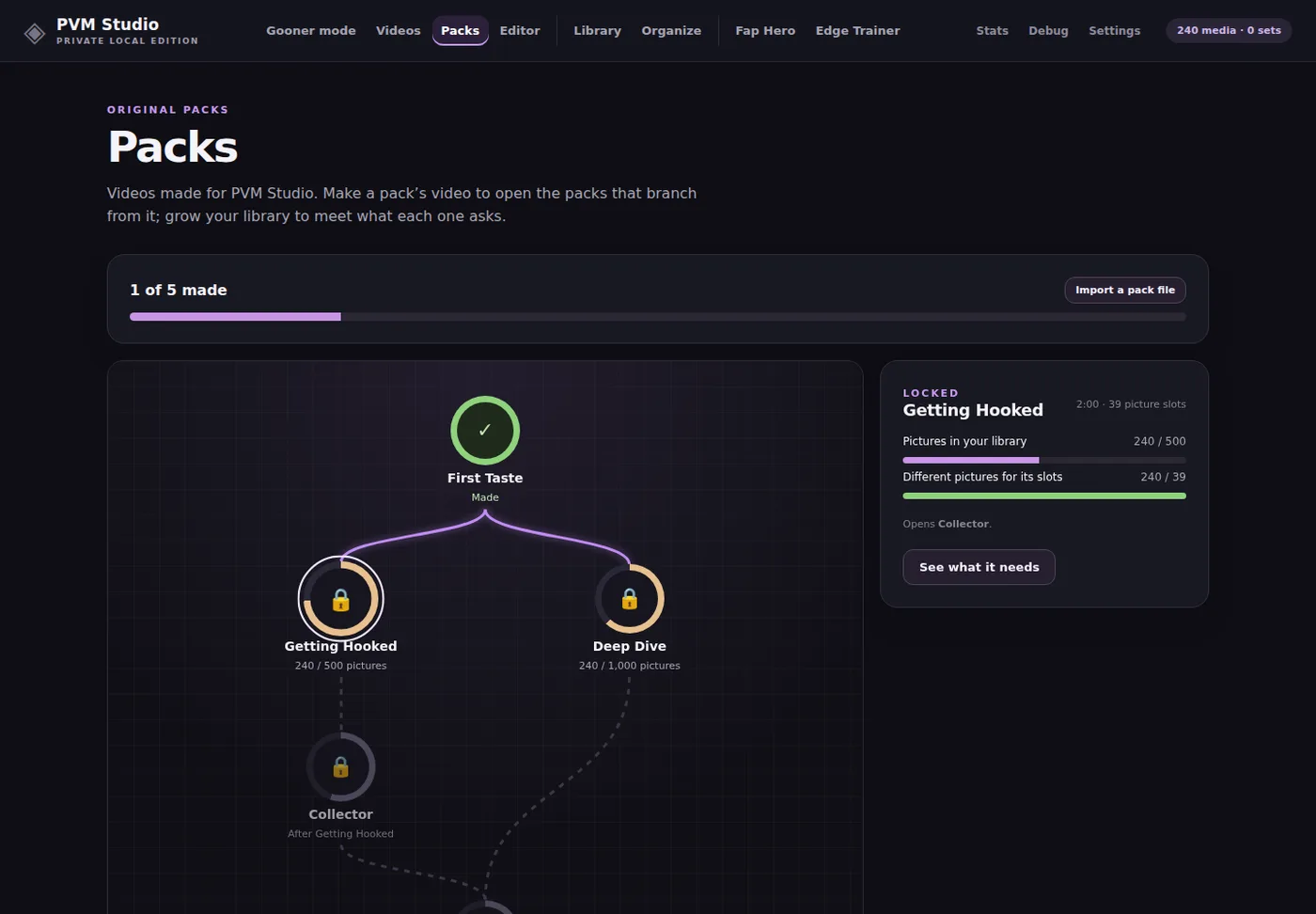Click the Opens Collector note
The height and width of the screenshot is (914, 1316).
(x=947, y=524)
